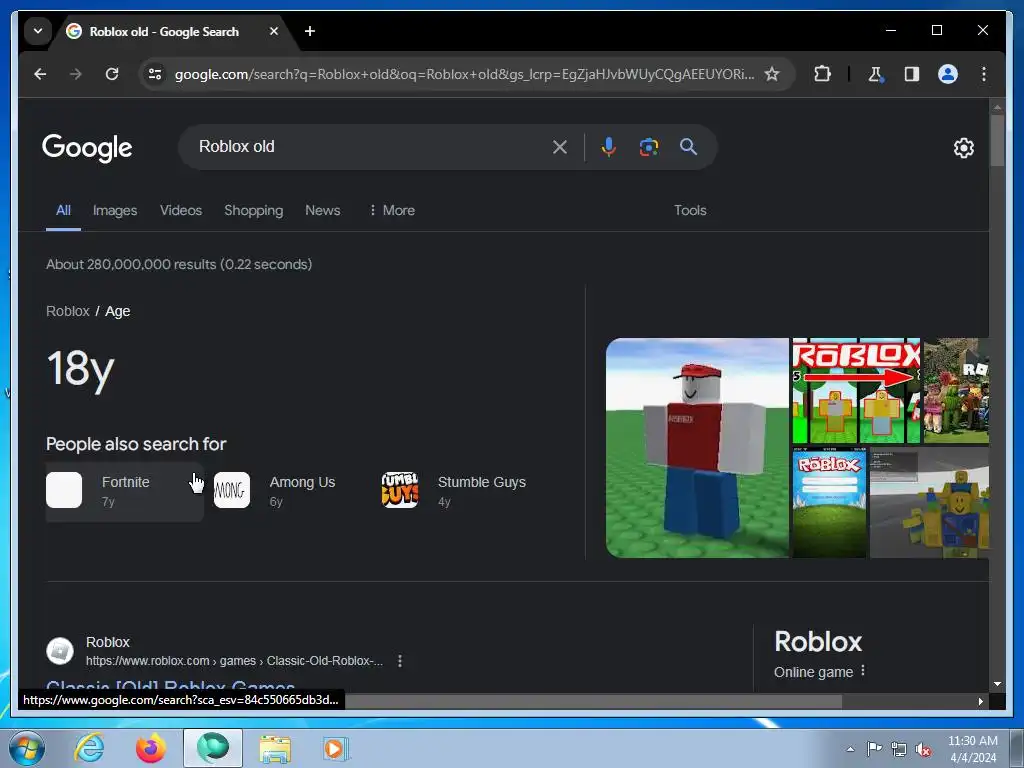Open the classic red-shirt Roblox character image
The image size is (1024, 768).
click(x=697, y=448)
